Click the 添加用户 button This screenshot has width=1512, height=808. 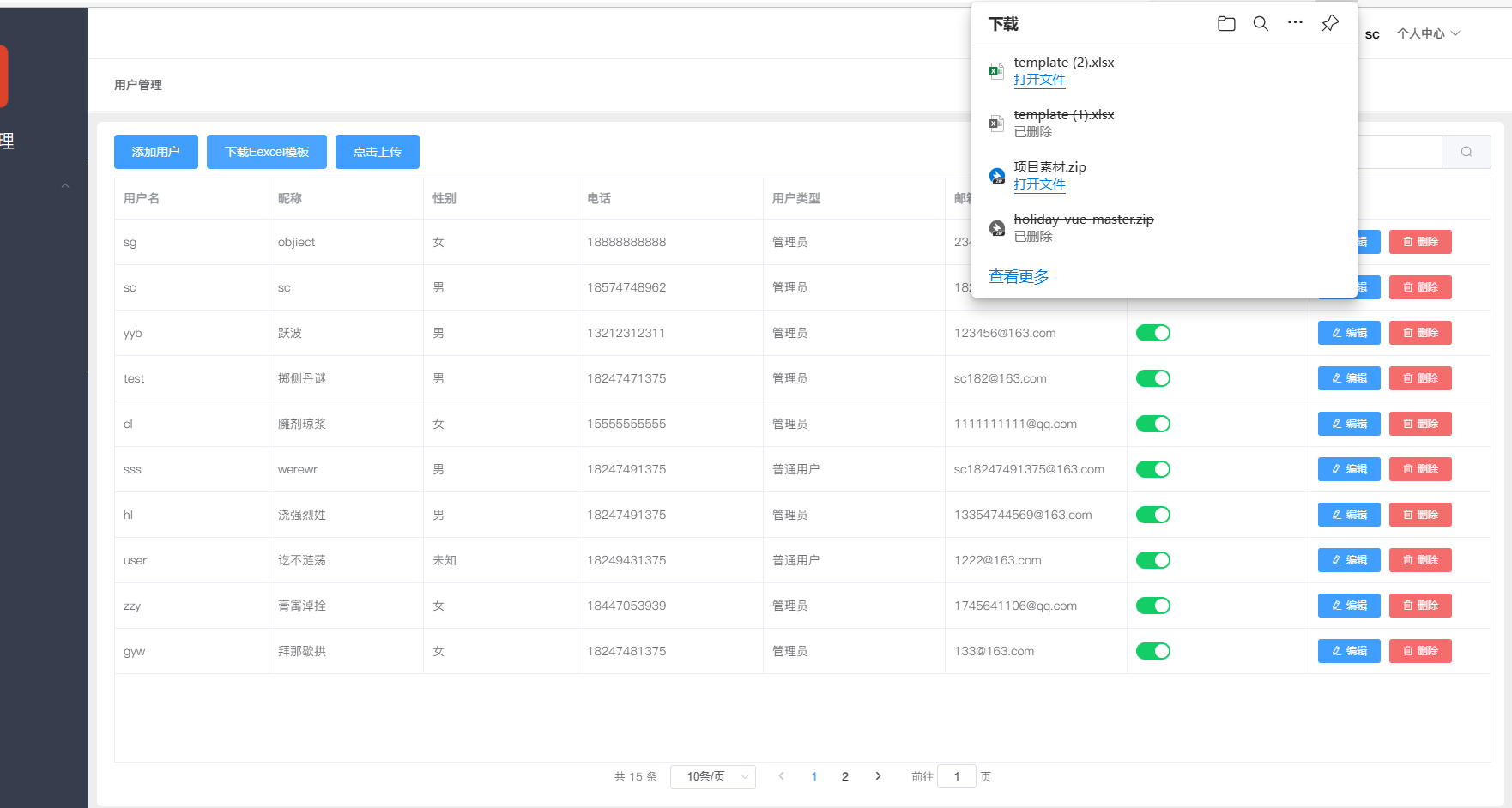click(156, 152)
